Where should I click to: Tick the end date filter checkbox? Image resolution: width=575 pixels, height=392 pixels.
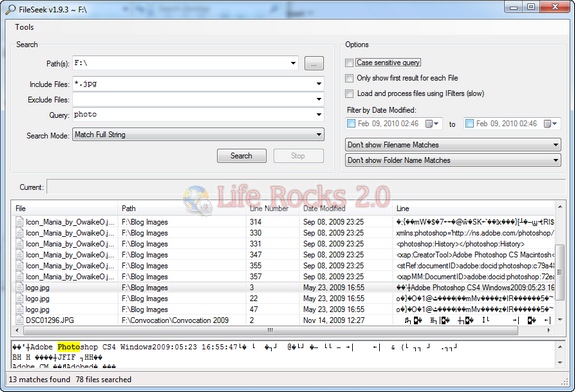coord(469,124)
